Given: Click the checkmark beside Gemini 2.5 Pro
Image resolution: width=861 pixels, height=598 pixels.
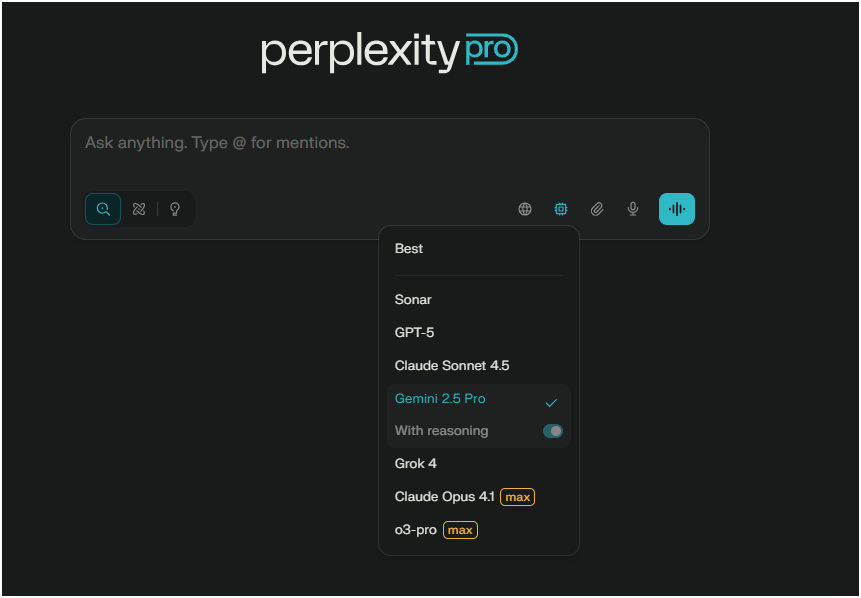Looking at the screenshot, I should click(551, 402).
